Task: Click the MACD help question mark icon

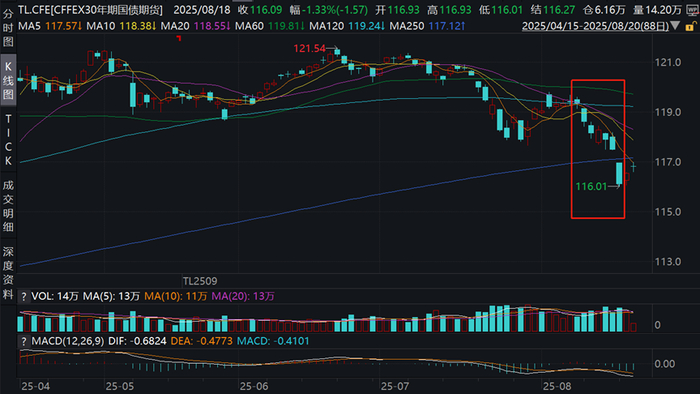Action: click(24, 341)
